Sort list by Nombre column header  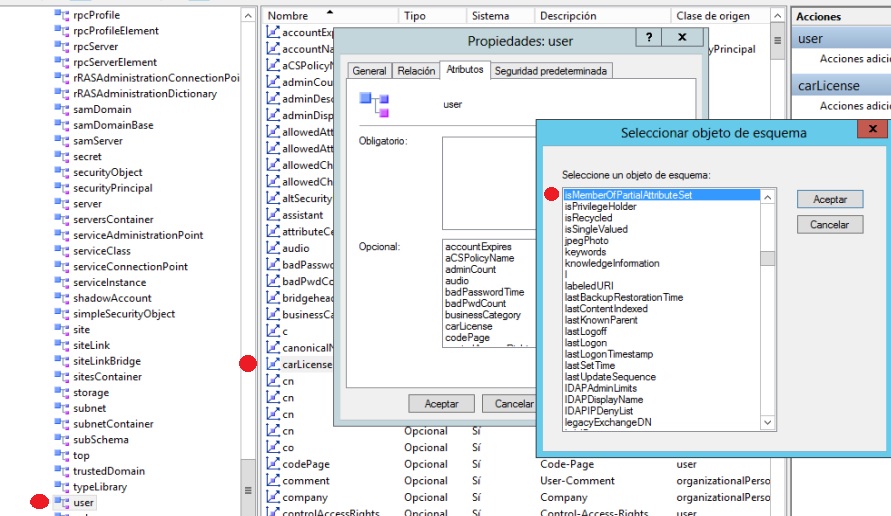tap(288, 16)
